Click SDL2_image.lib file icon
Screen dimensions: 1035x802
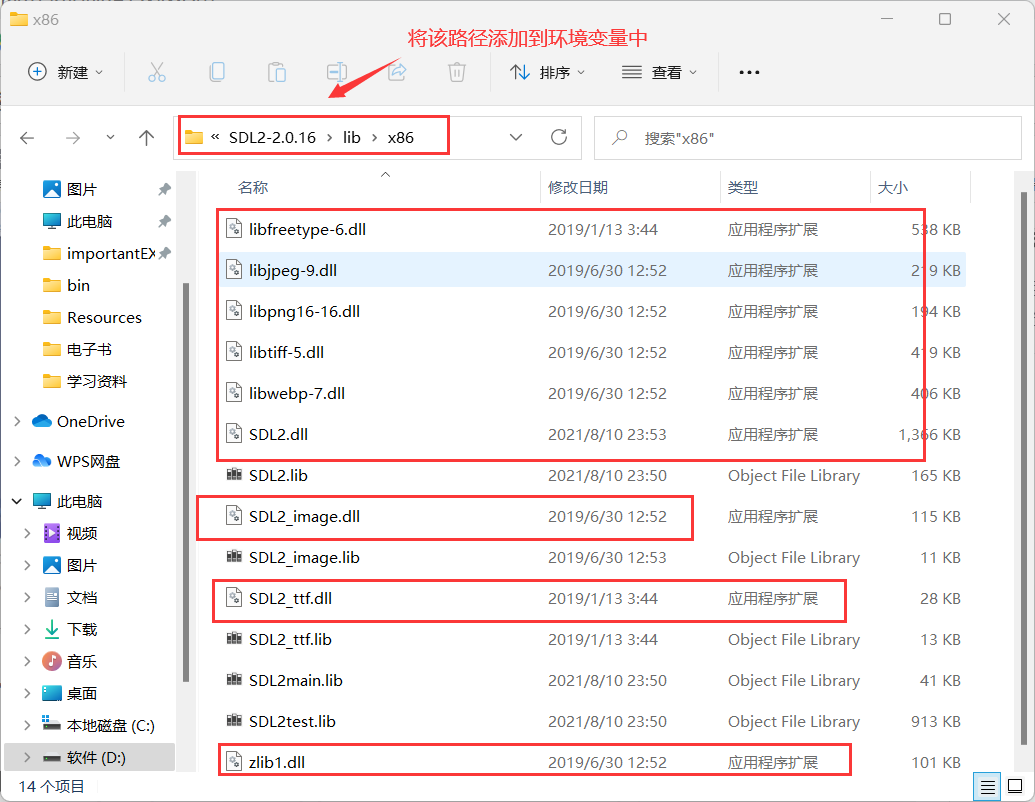[234, 556]
